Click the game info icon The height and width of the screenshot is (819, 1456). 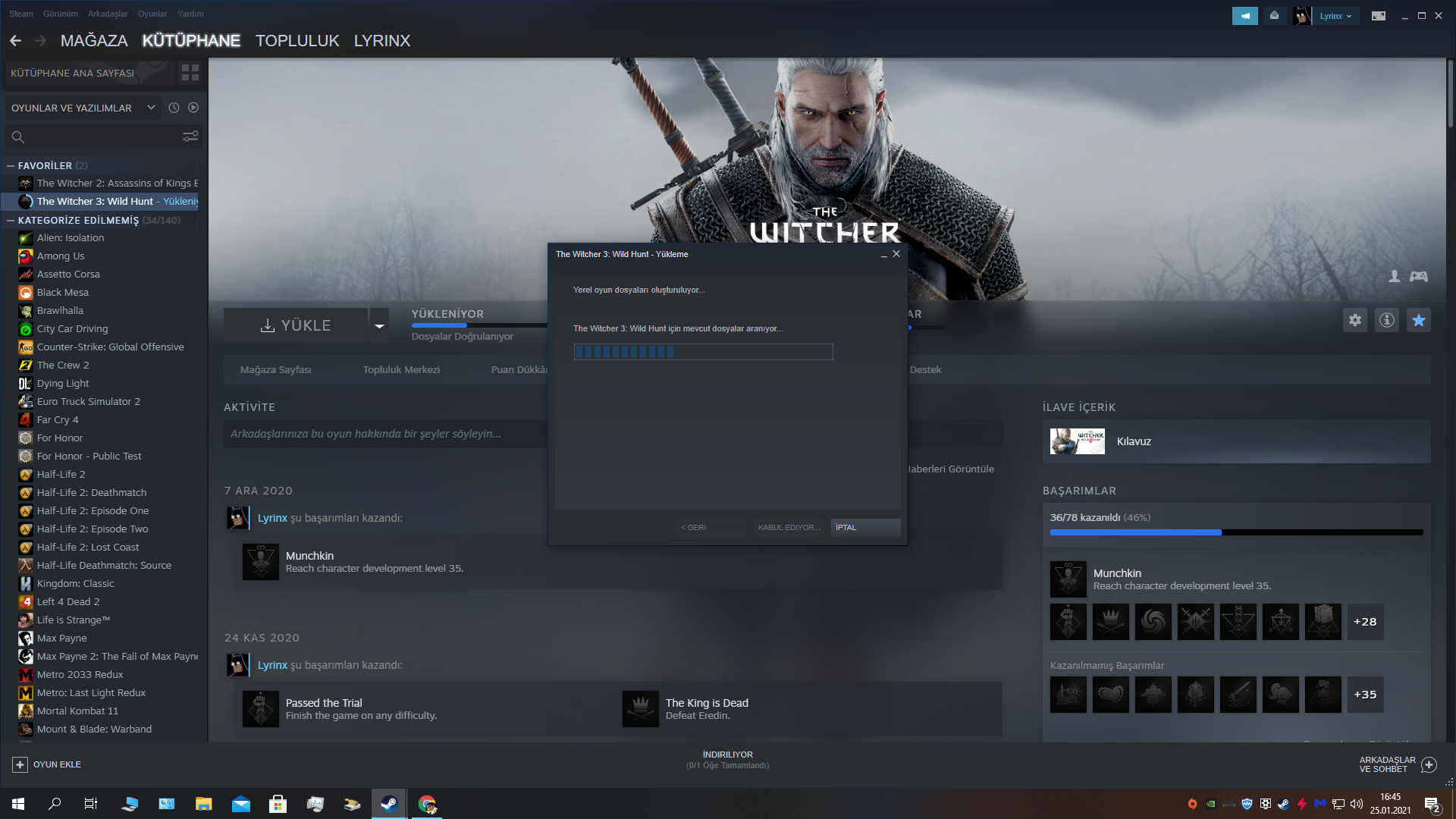(x=1387, y=320)
